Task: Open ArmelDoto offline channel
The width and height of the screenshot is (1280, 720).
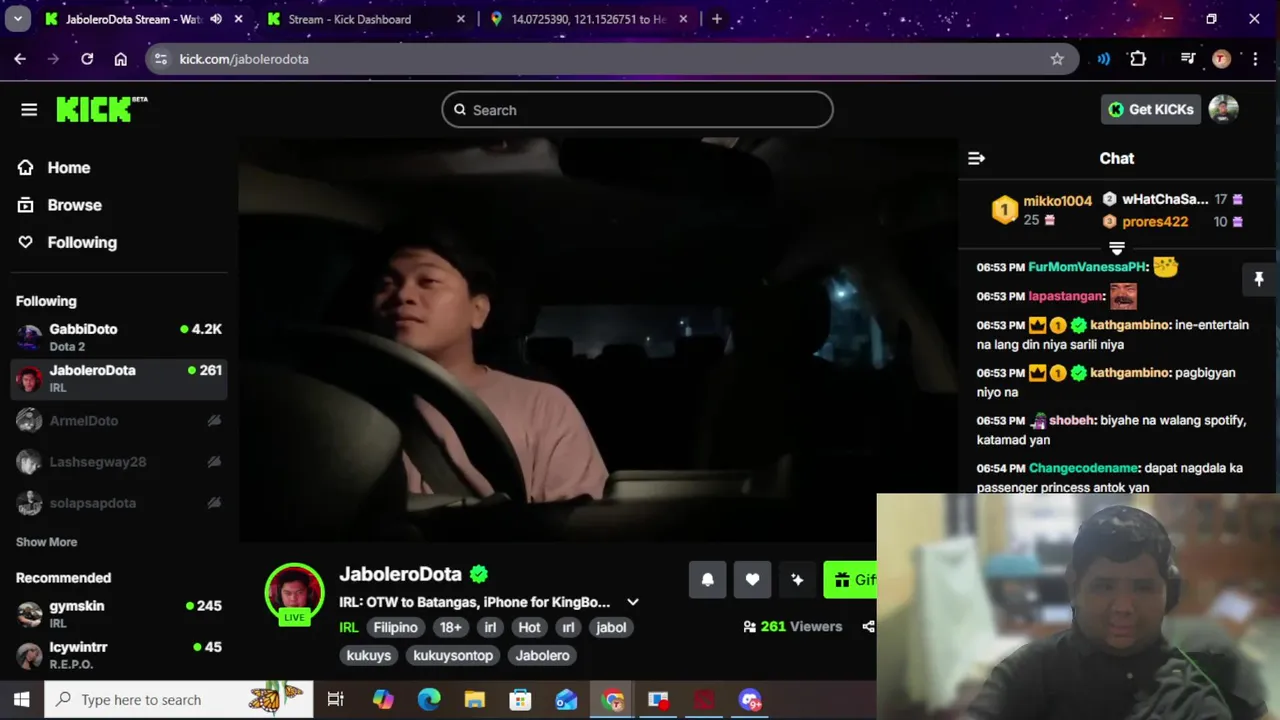Action: pos(119,421)
